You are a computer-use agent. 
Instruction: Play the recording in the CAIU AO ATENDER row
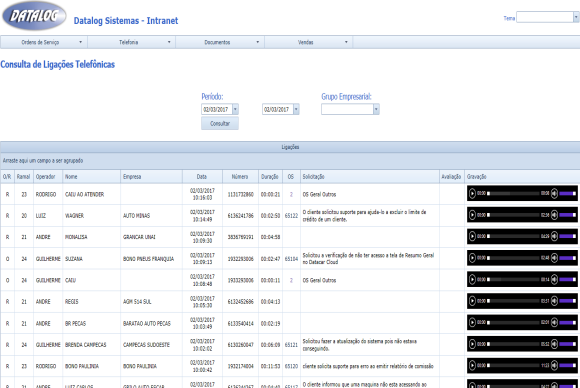472,193
